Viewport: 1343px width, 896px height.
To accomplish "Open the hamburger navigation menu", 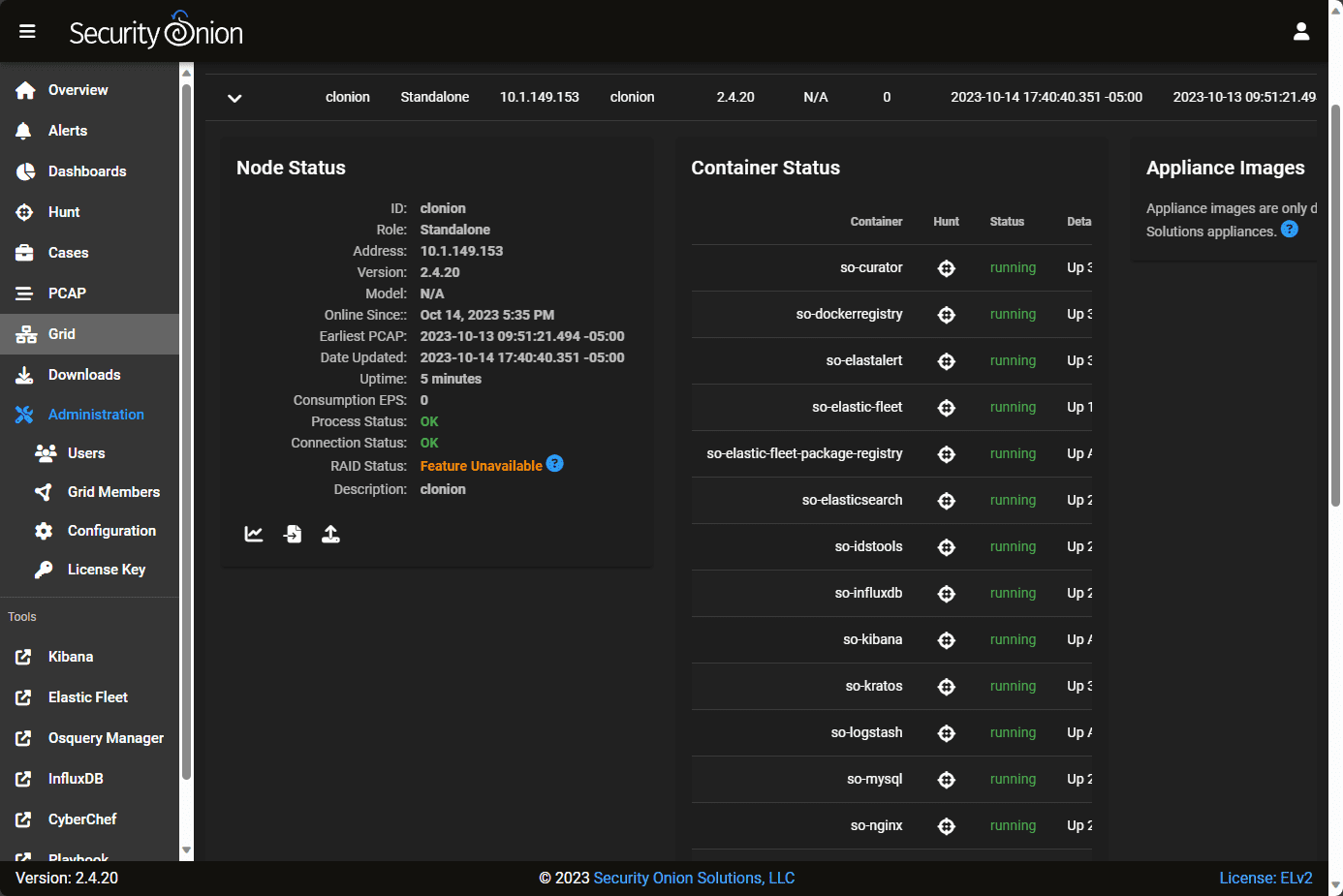I will pos(27,32).
